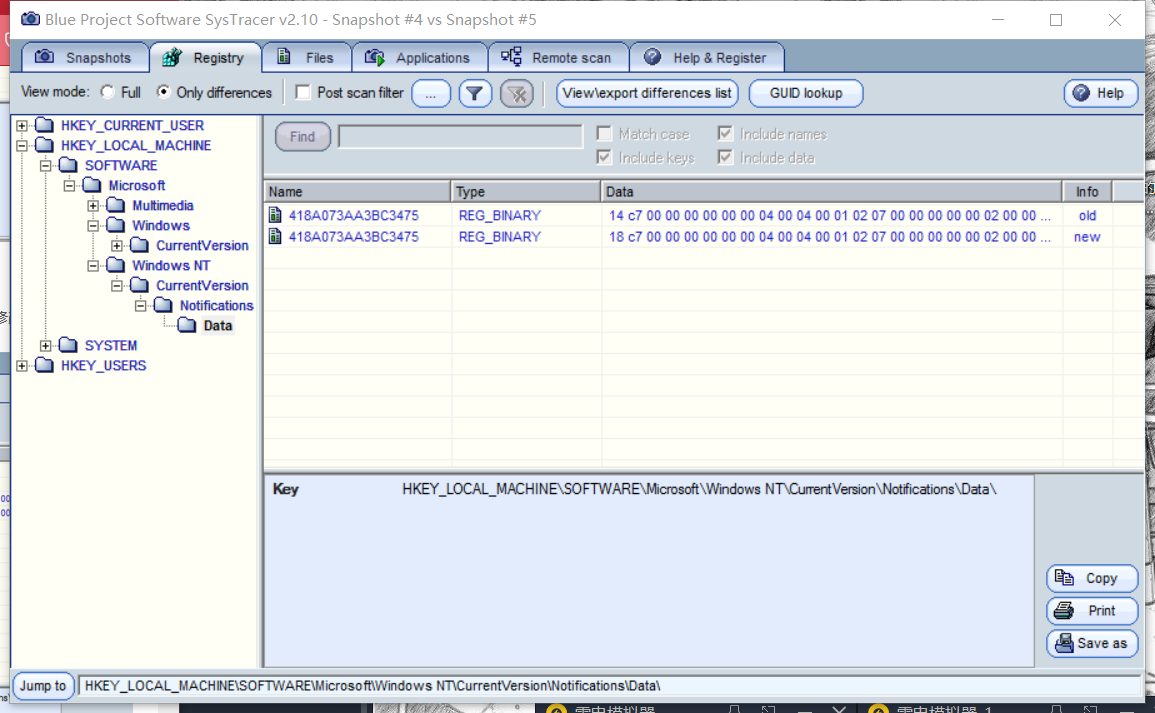The width and height of the screenshot is (1155, 713).
Task: Click the data value beginning with '14 c7 00 00'
Action: pyautogui.click(x=829, y=215)
